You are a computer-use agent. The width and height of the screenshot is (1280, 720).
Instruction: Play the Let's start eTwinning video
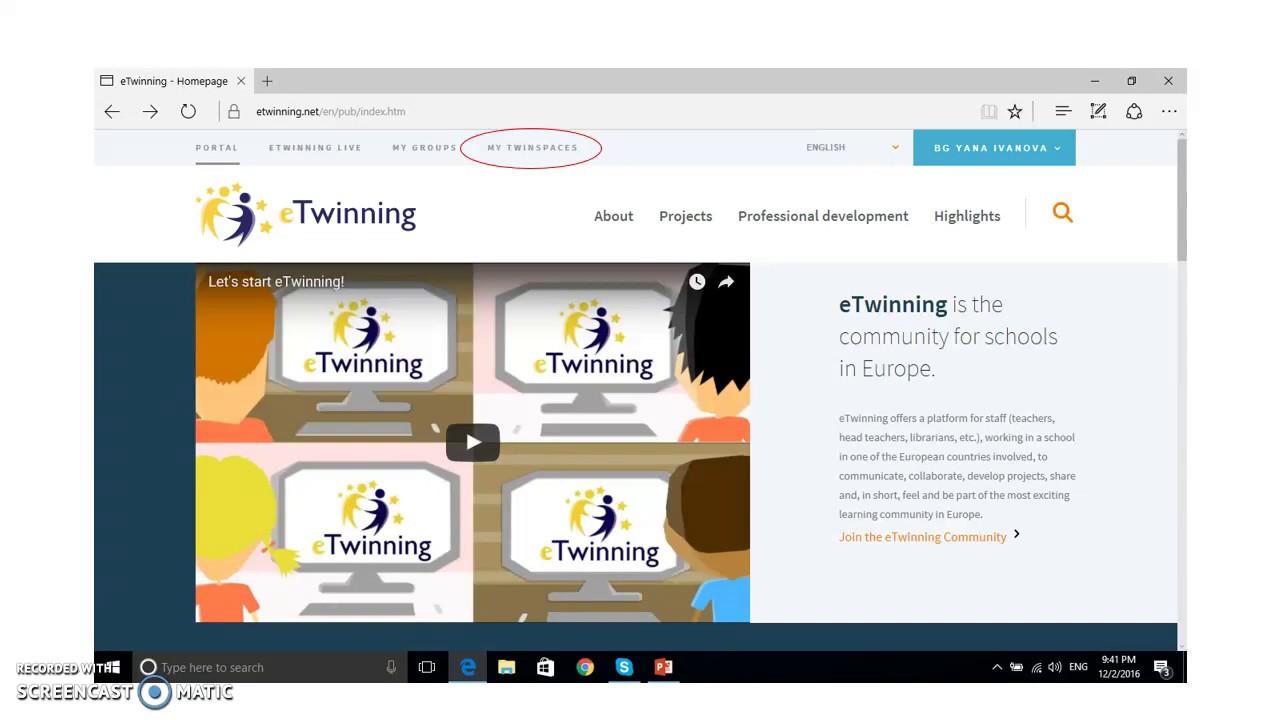click(472, 443)
